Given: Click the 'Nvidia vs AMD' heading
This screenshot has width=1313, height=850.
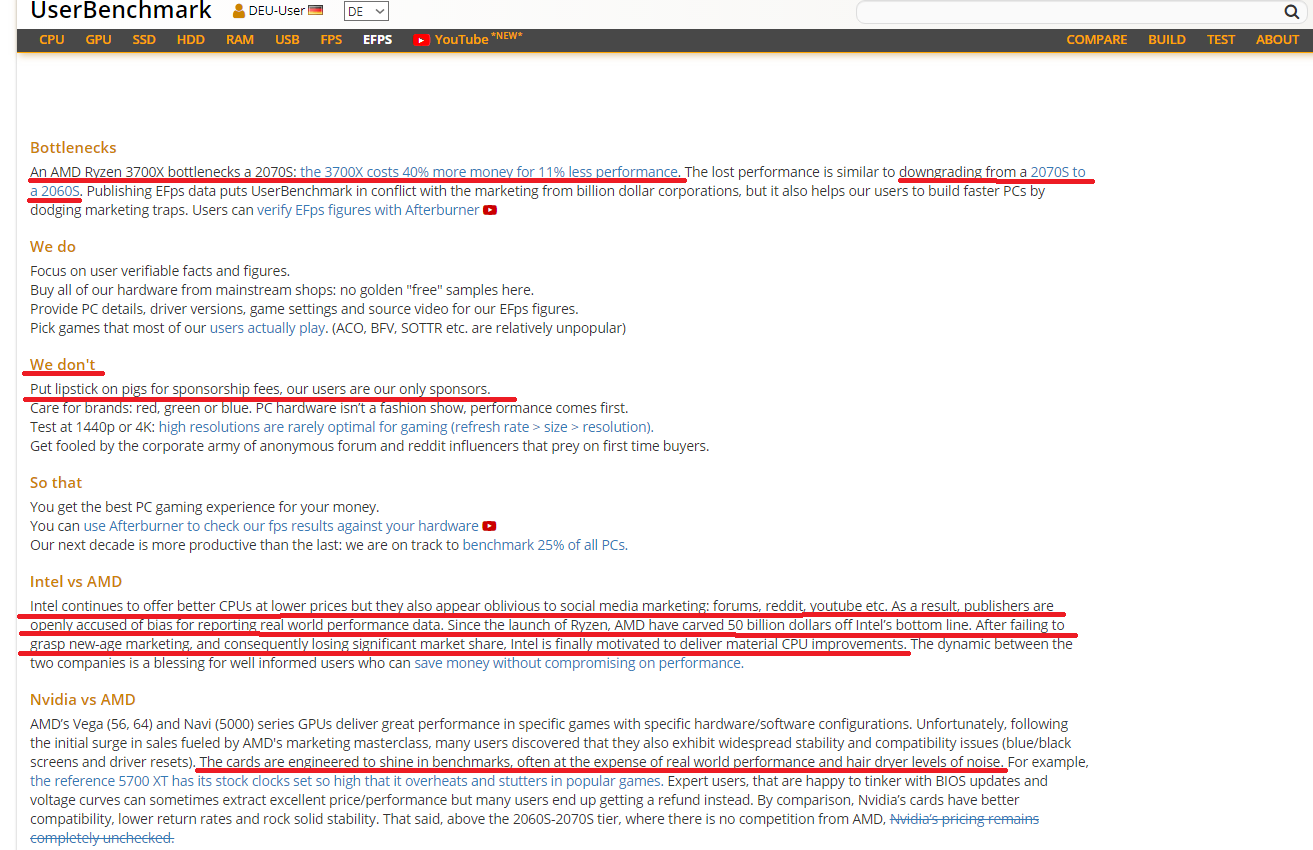Looking at the screenshot, I should tap(83, 699).
